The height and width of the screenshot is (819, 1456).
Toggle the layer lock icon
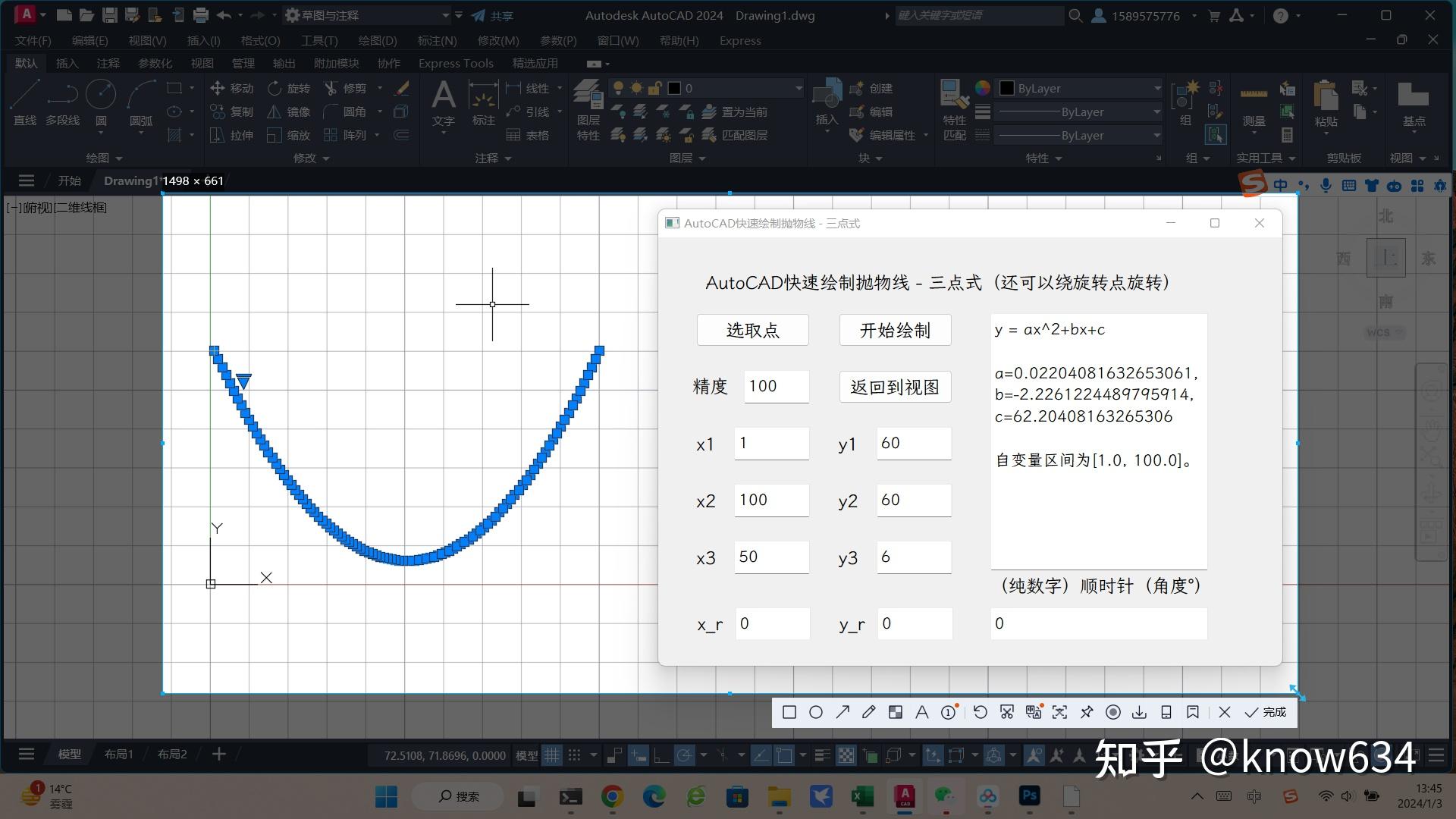[x=654, y=88]
